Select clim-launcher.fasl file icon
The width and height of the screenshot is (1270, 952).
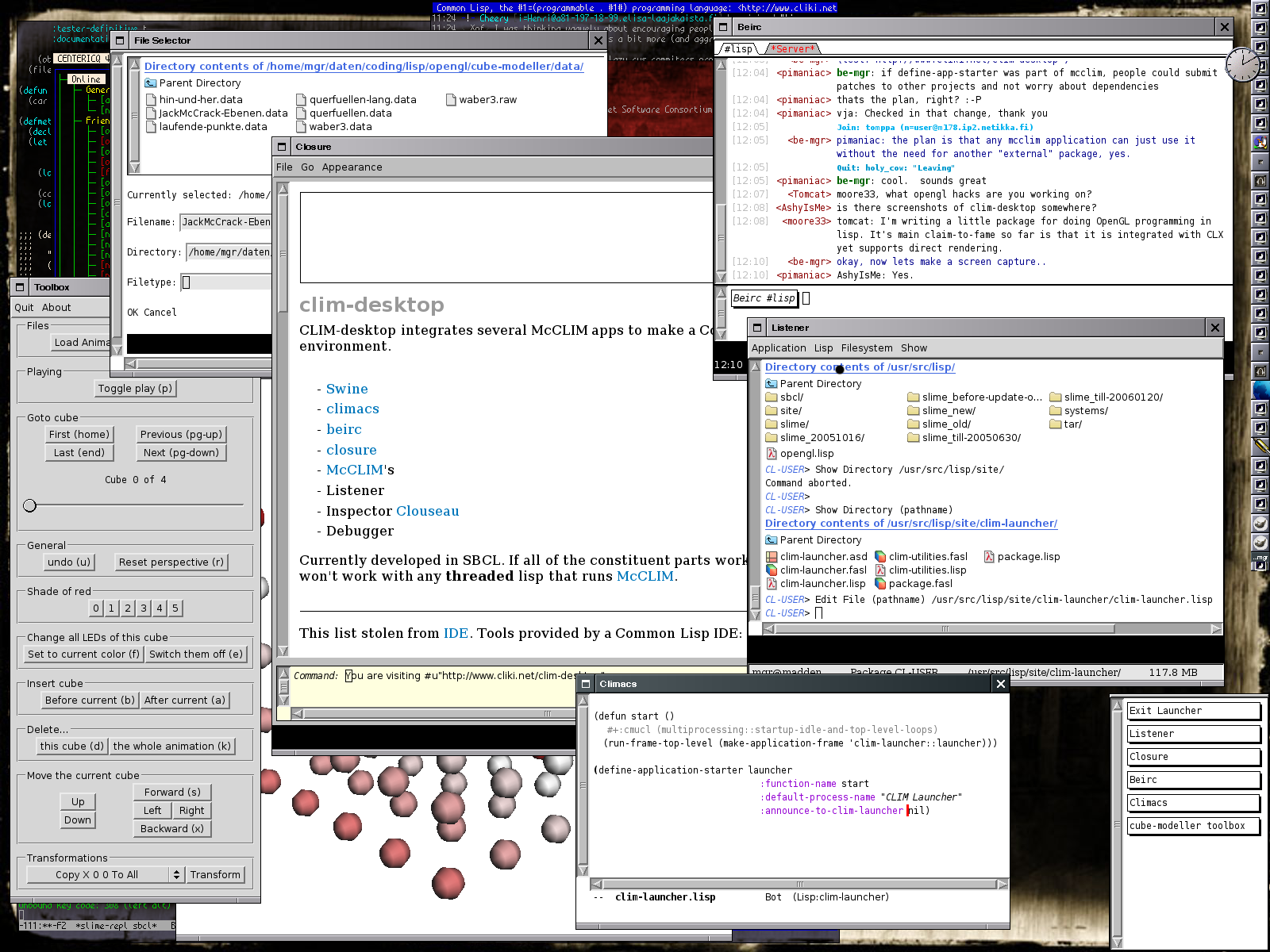click(772, 570)
